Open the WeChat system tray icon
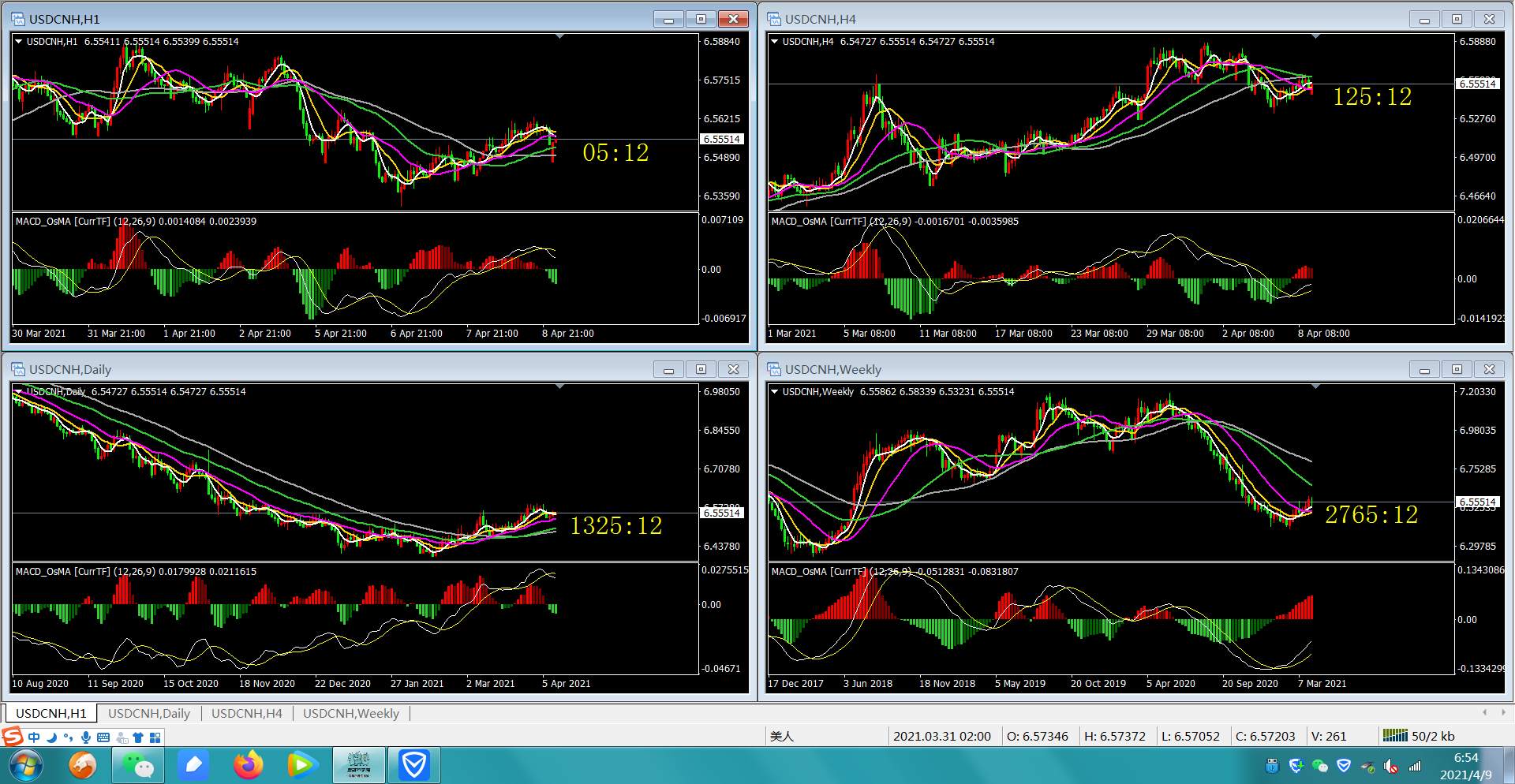The image size is (1515, 784). coord(1319,765)
